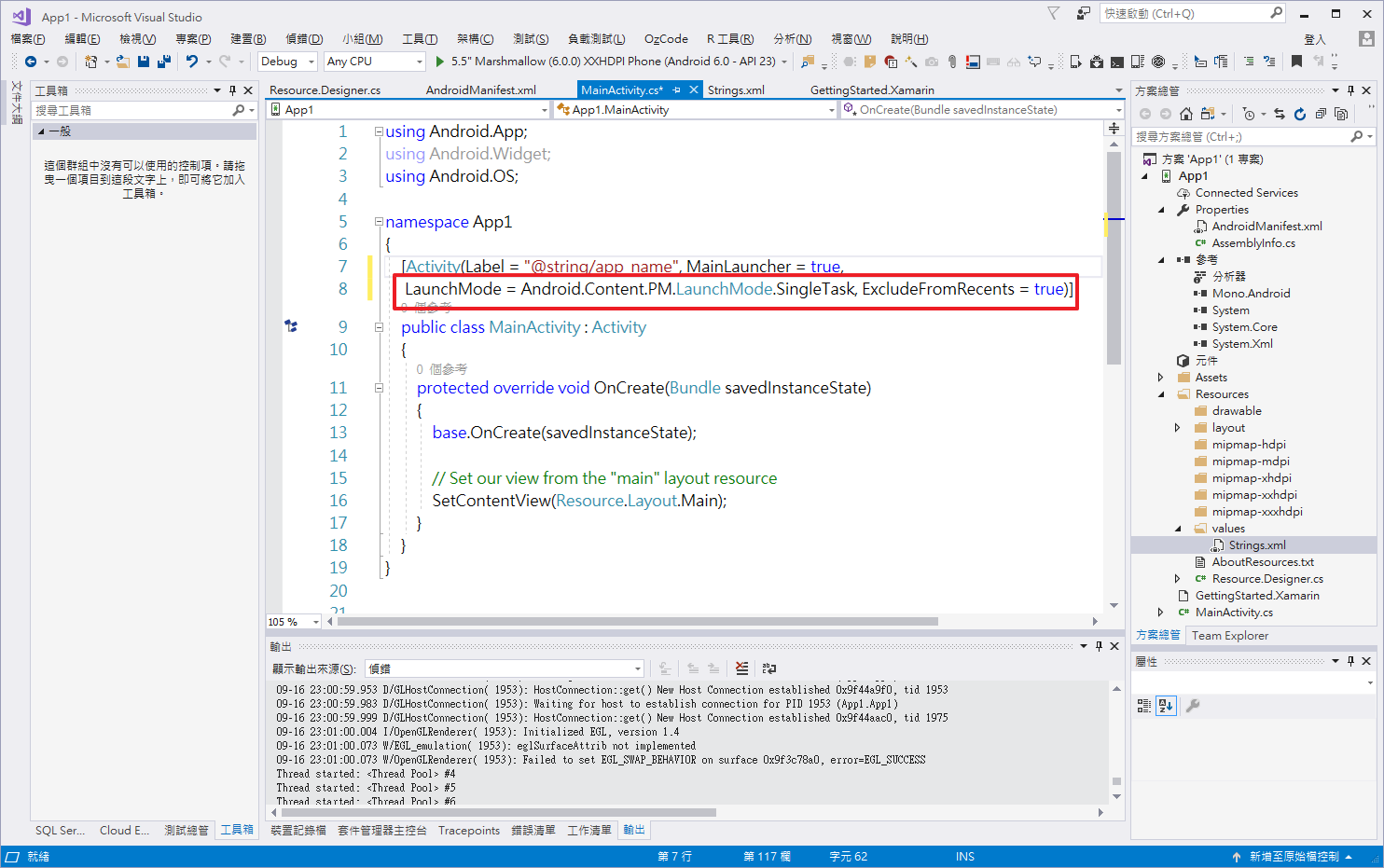Click the code editor vertical scrollbar thumb
Image resolution: width=1384 pixels, height=868 pixels.
pyautogui.click(x=1114, y=258)
